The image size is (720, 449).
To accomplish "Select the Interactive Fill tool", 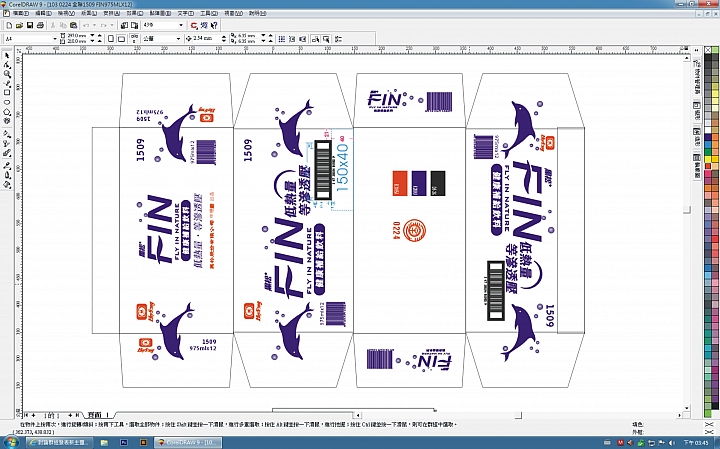I will click(x=6, y=135).
